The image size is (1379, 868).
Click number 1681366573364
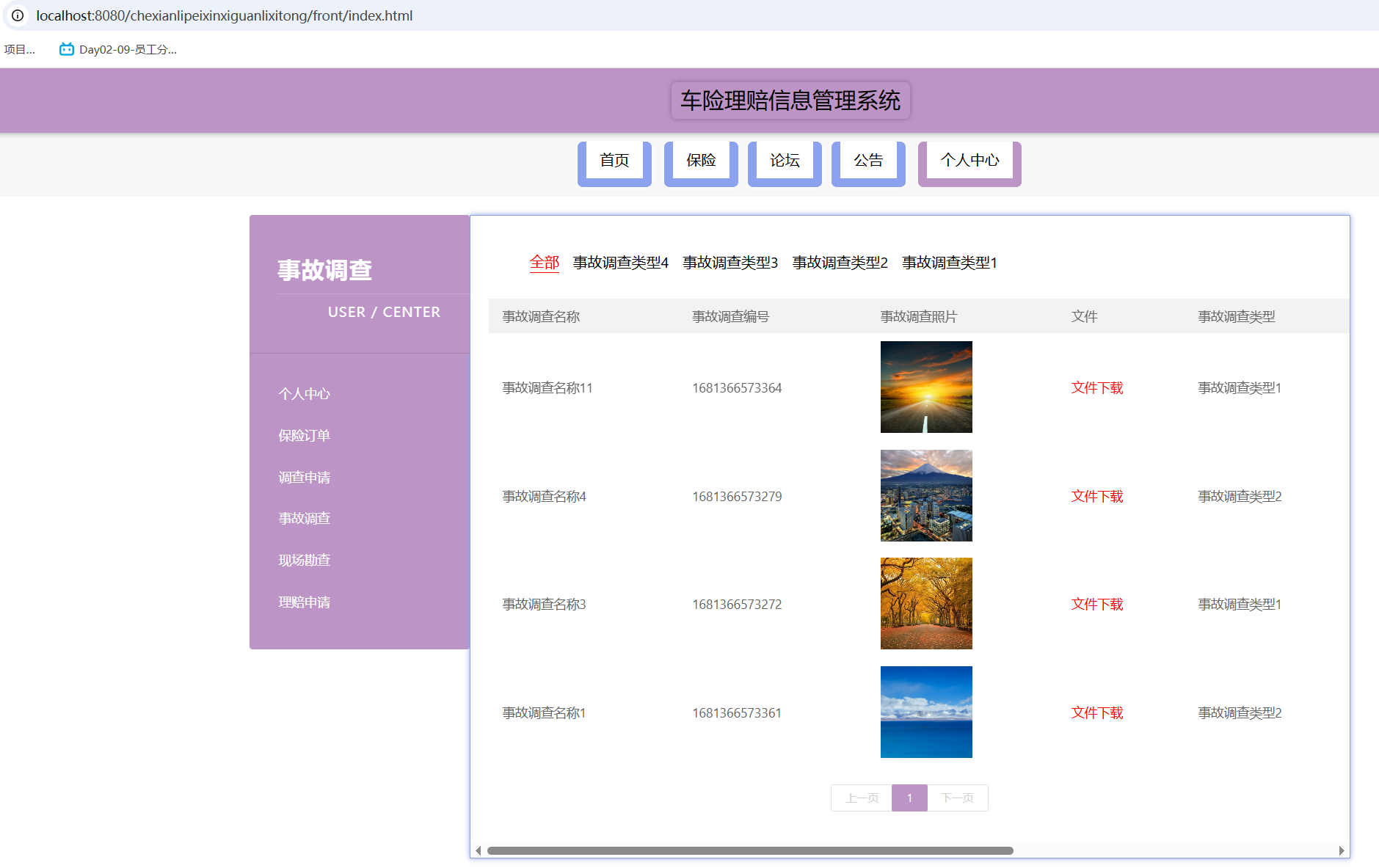point(737,388)
